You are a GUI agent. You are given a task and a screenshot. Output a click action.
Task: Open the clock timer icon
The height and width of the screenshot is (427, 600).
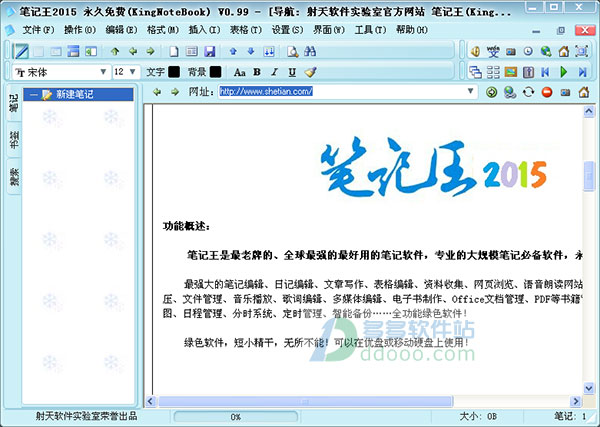(x=528, y=51)
